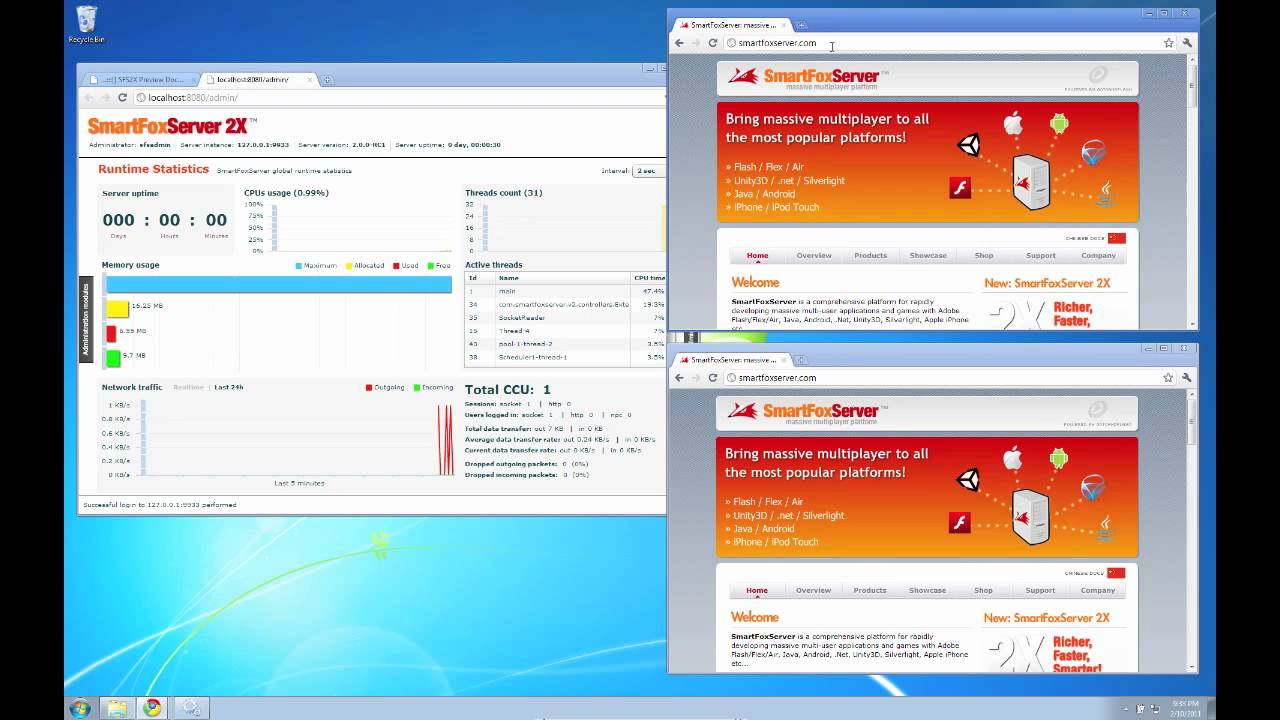The image size is (1280, 720).
Task: Bookmark page with star in upper window
Action: (1168, 43)
